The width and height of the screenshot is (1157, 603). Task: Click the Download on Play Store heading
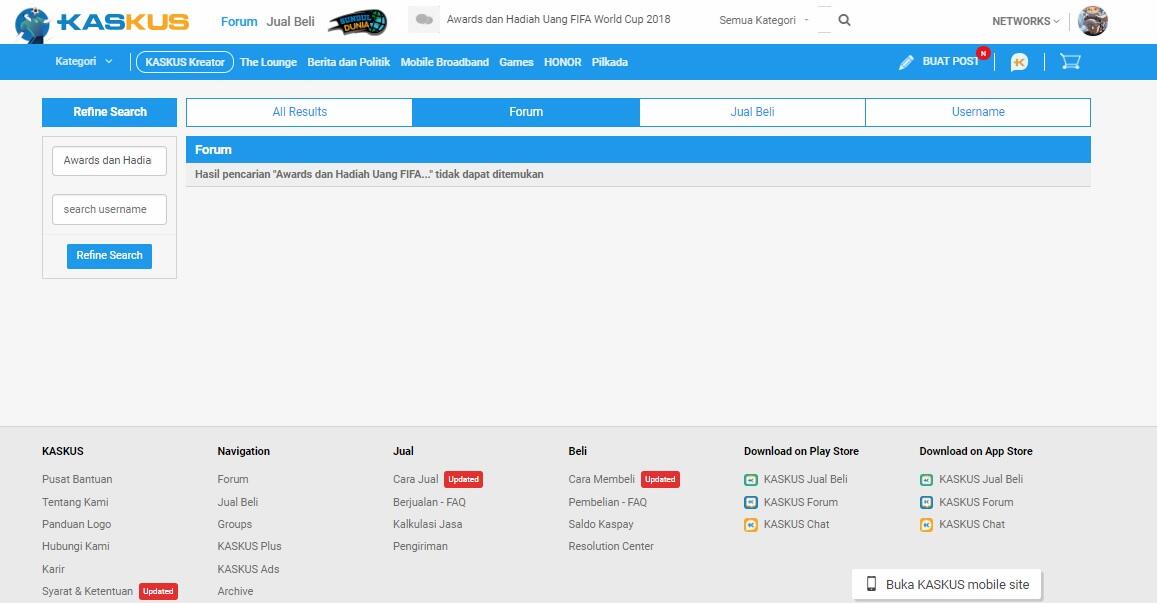[801, 452]
